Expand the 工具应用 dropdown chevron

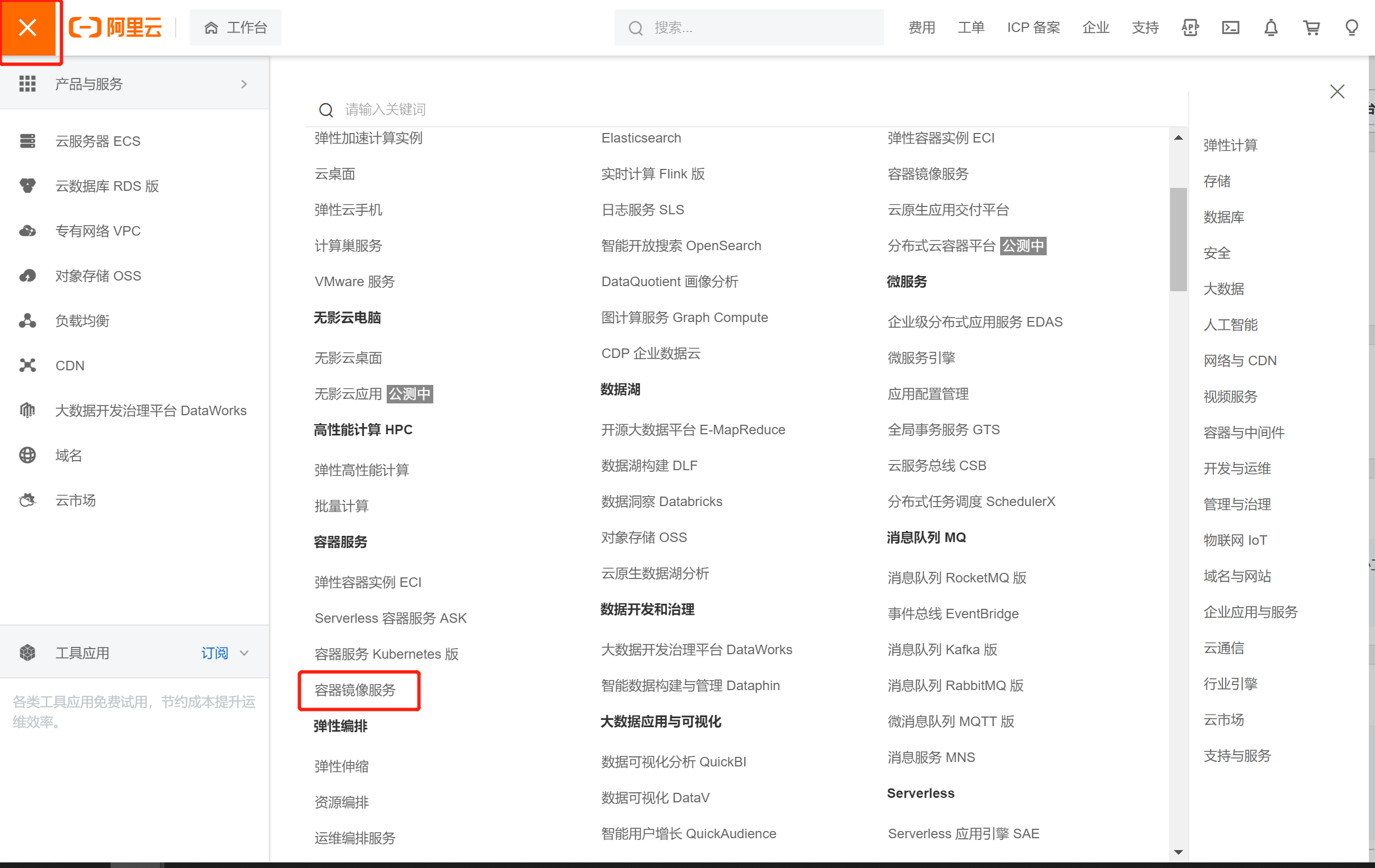click(244, 653)
